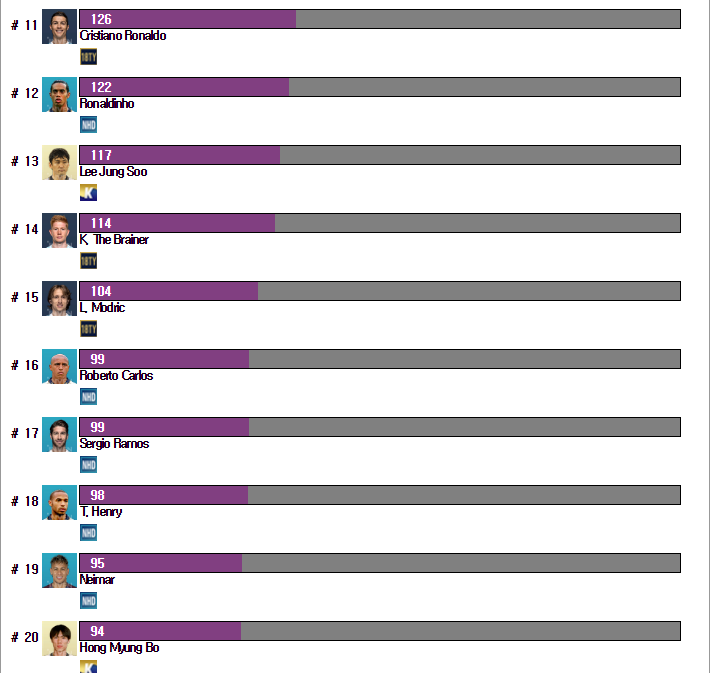Open Cristiano Ronaldo's player portrait
This screenshot has width=710, height=673.
[x=59, y=26]
